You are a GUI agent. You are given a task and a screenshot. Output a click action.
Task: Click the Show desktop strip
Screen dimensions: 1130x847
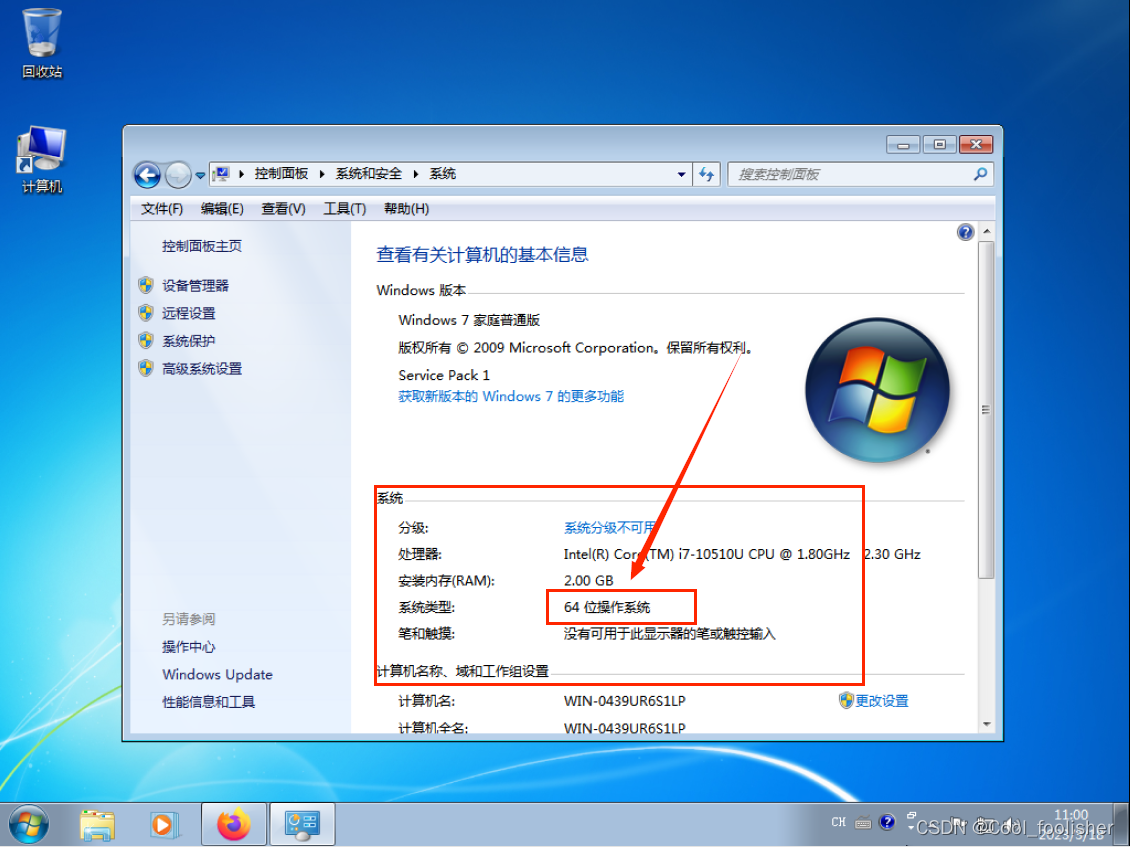point(1122,825)
